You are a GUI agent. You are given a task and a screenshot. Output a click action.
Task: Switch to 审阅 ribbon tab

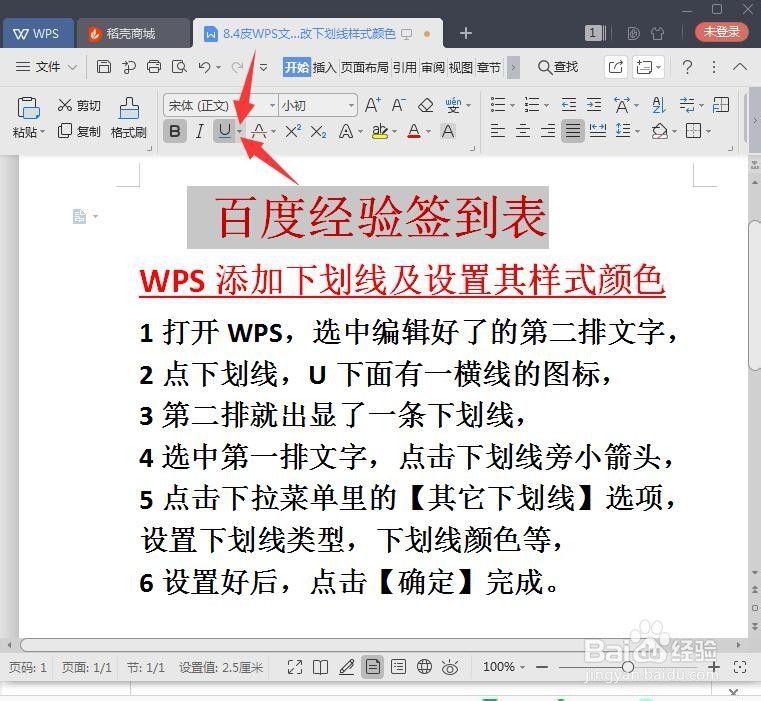point(432,67)
